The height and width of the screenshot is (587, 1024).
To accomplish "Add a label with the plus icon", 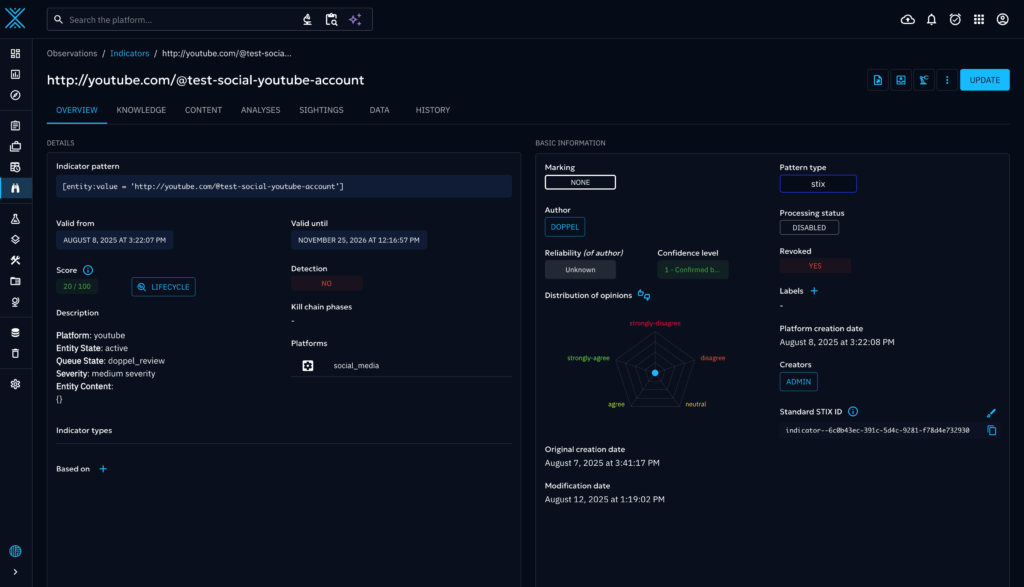I will click(814, 291).
